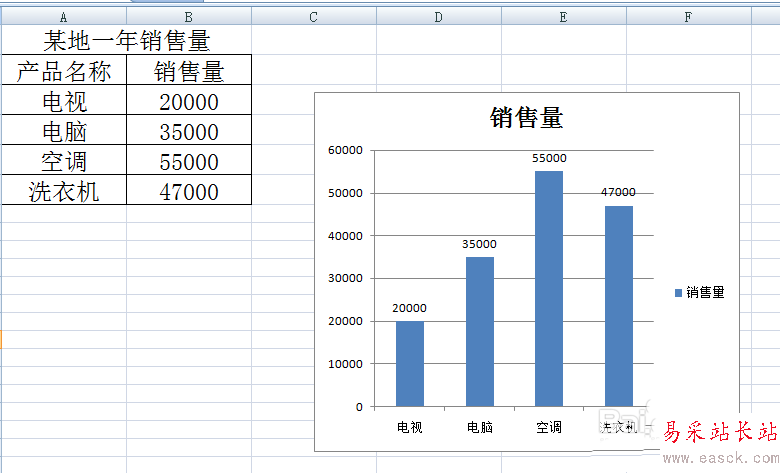This screenshot has height=473, width=780.
Task: Click the 35000 data label above bar
Action: [x=480, y=244]
